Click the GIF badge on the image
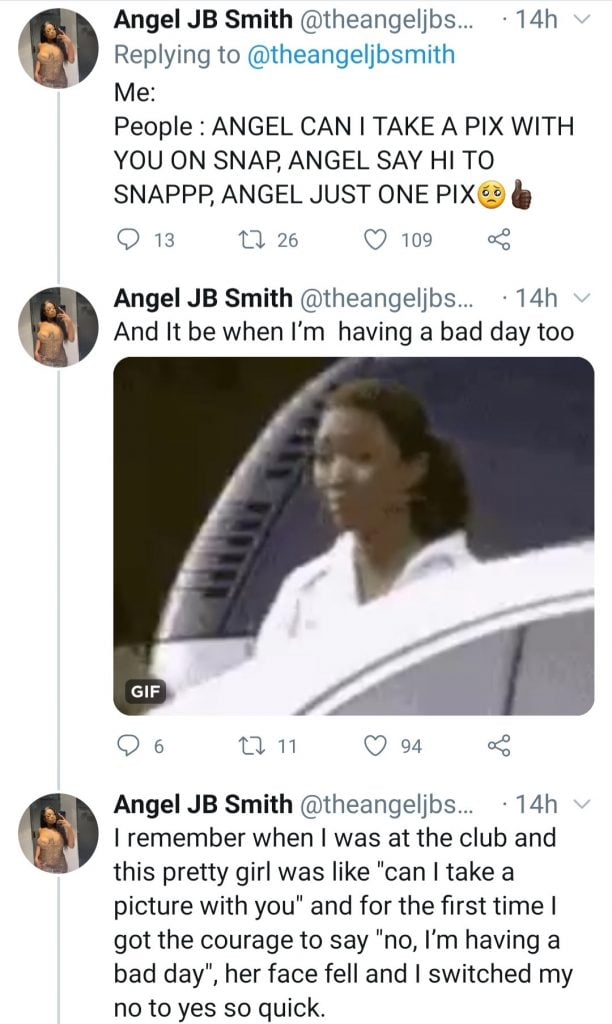 coord(145,690)
